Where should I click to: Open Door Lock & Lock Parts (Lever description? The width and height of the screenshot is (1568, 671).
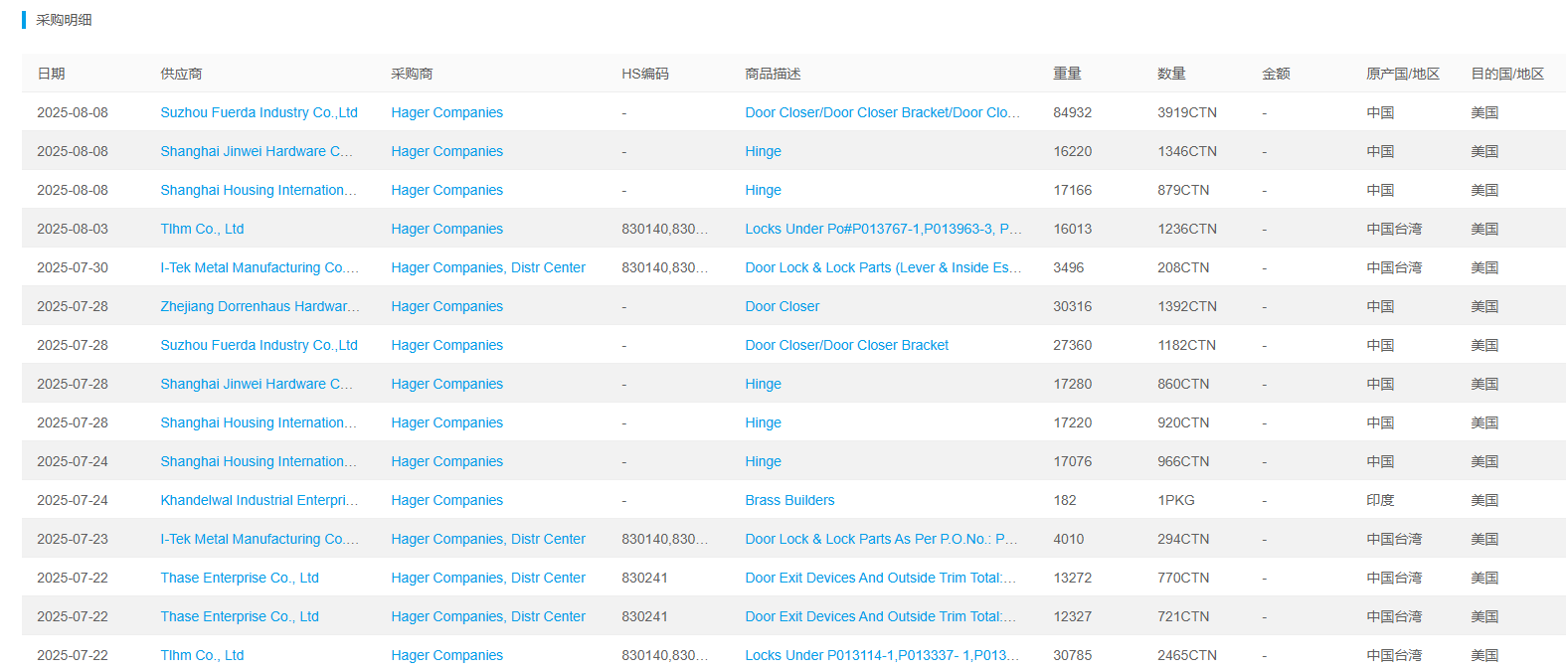click(x=883, y=267)
